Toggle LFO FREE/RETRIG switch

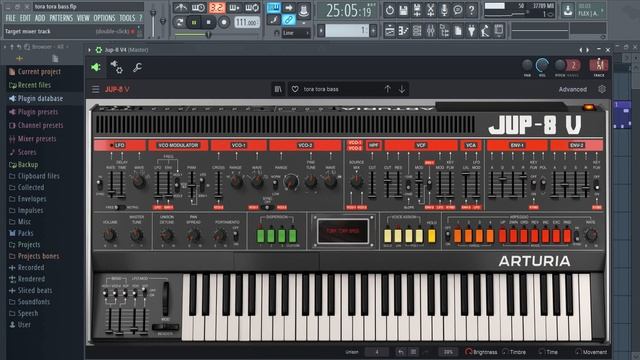coord(120,207)
